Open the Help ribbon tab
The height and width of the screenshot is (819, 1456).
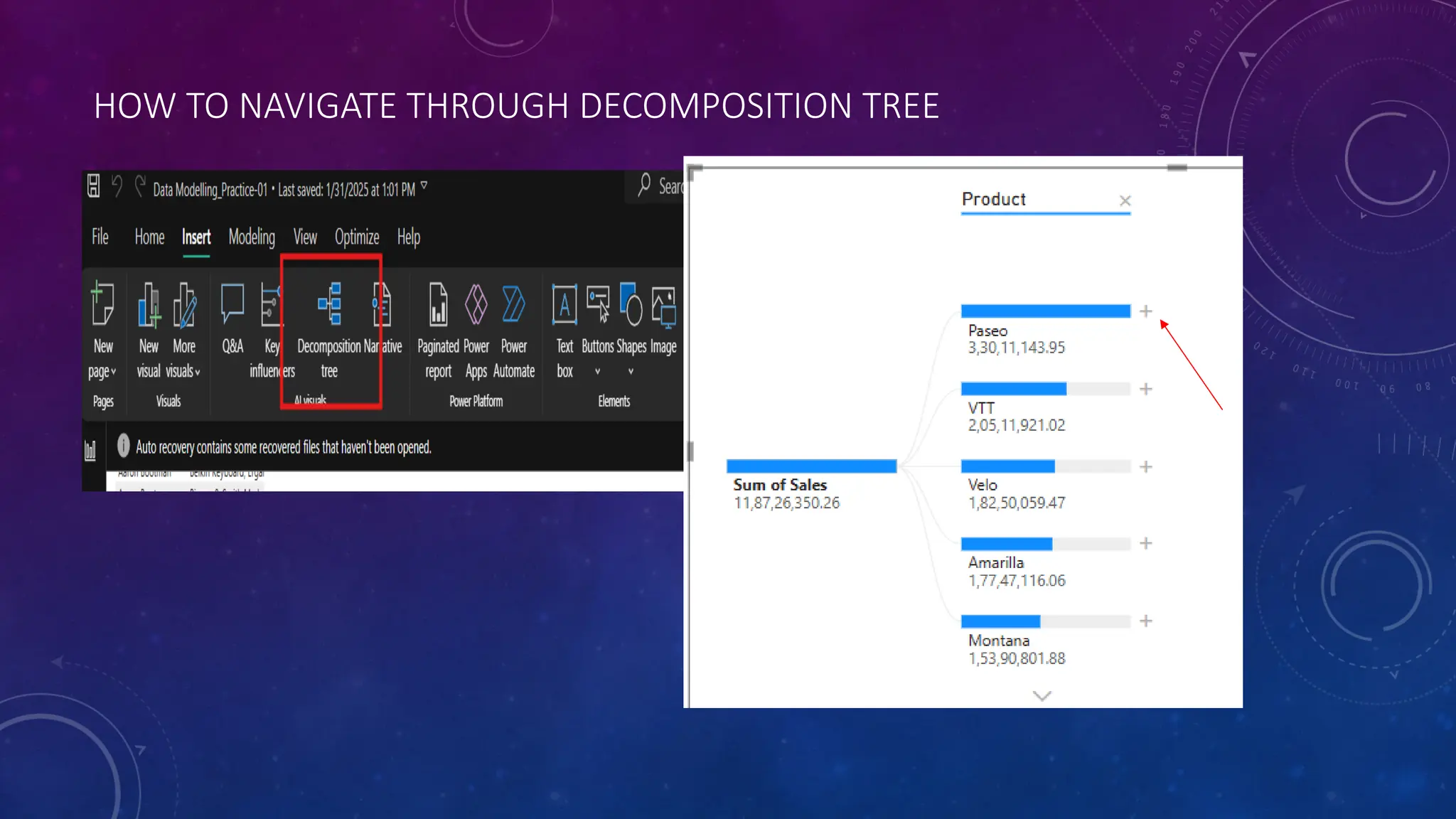(x=409, y=237)
